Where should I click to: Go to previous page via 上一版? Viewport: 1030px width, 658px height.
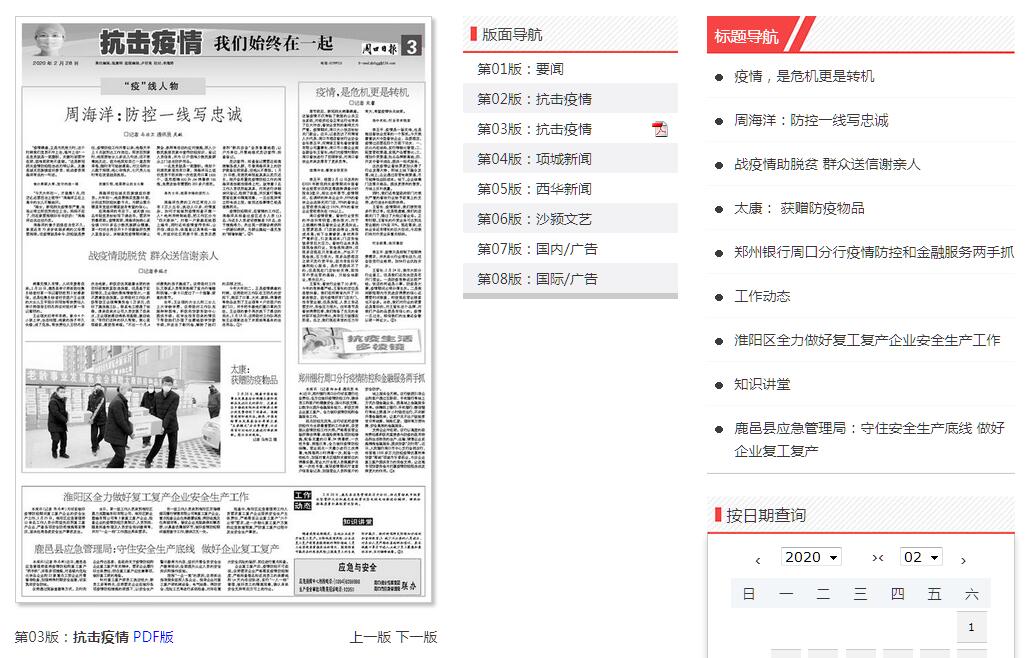click(x=370, y=637)
